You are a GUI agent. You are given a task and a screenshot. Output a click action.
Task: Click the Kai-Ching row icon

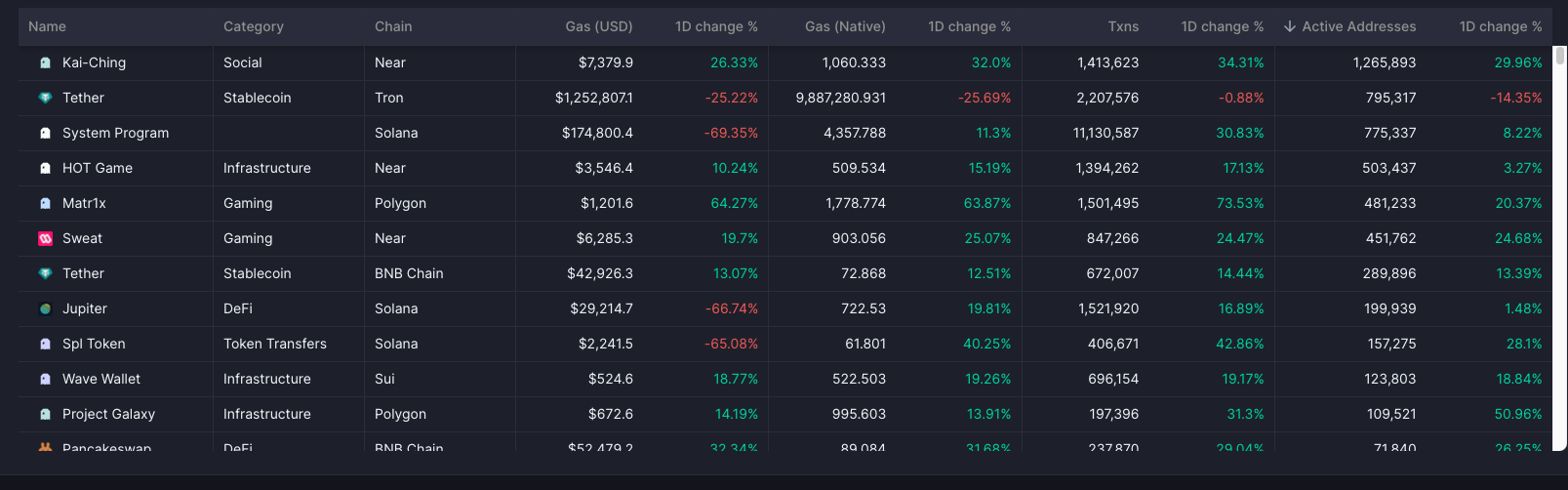coord(45,62)
